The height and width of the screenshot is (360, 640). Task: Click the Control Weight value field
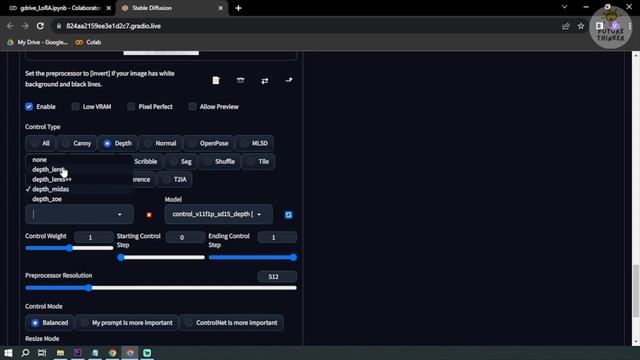[x=94, y=237]
